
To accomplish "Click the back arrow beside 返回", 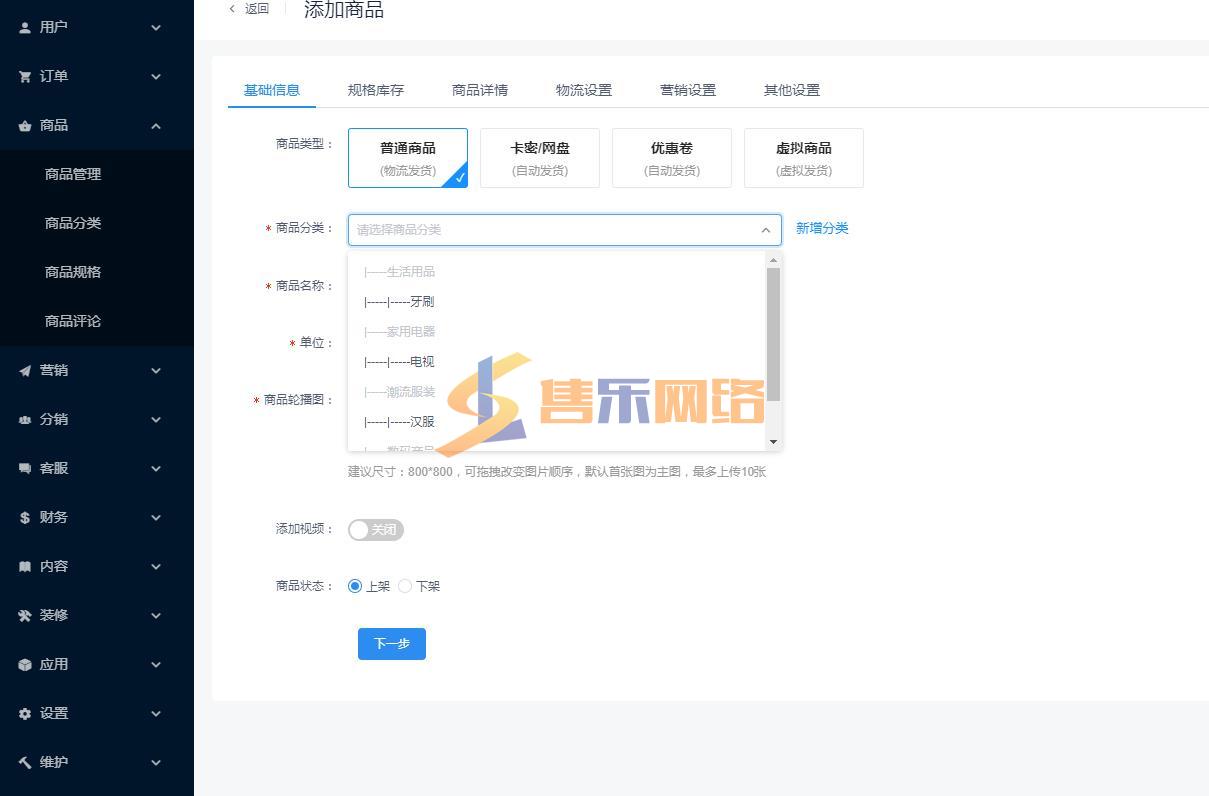I will (232, 9).
